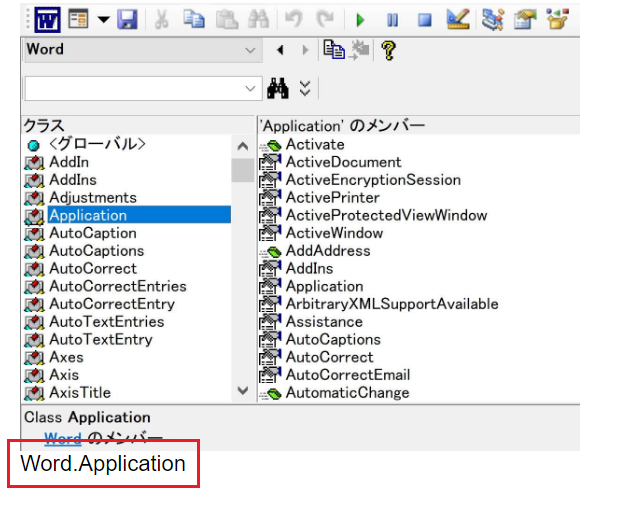Click Copy to Clipboard icon in Object Browser
Viewport: 620px width, 505px height.
(334, 50)
